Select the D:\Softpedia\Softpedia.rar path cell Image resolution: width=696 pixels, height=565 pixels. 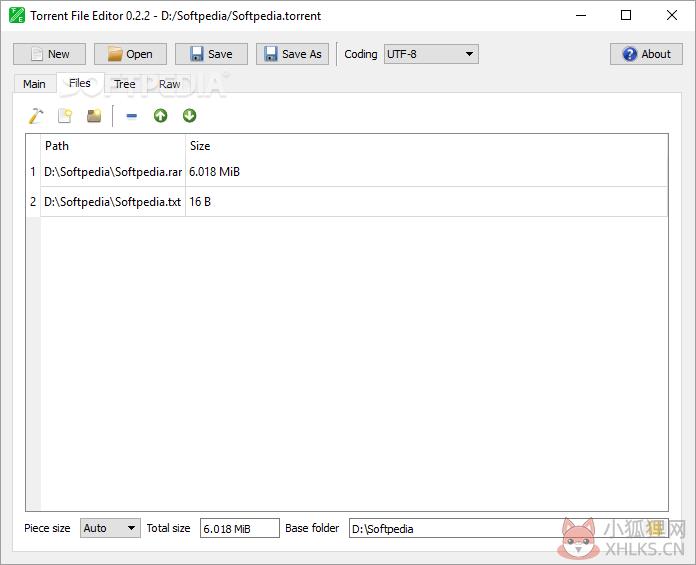pos(113,172)
